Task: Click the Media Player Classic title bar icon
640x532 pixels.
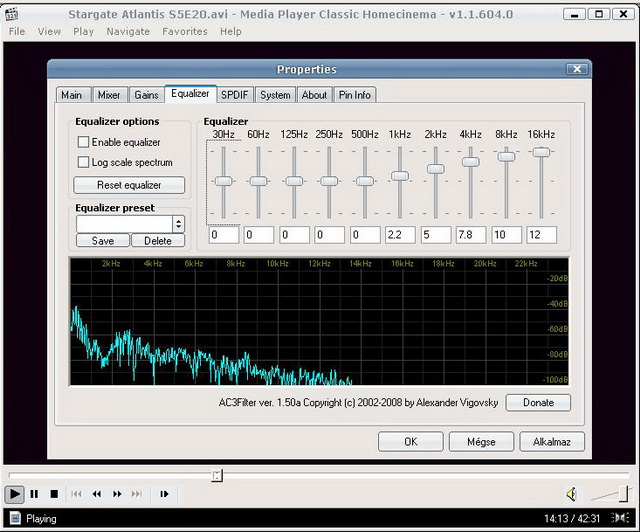Action: 12,14
